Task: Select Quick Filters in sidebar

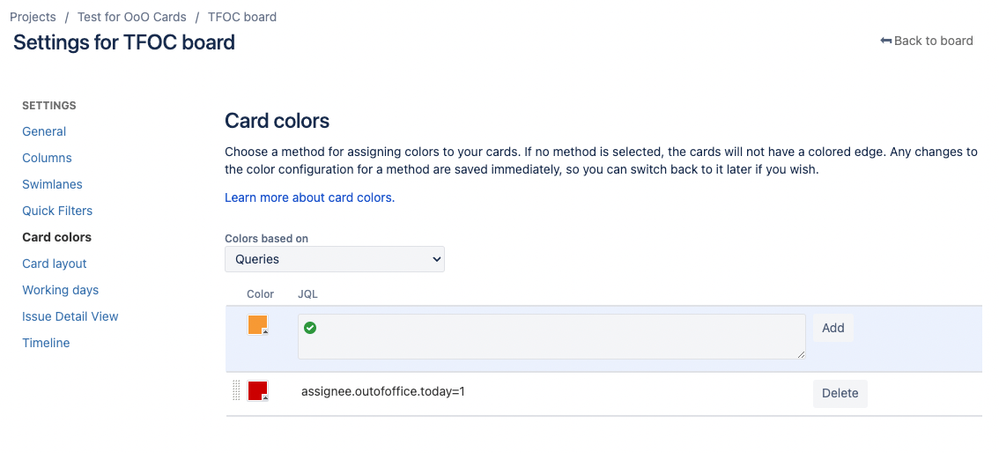Action: [57, 211]
